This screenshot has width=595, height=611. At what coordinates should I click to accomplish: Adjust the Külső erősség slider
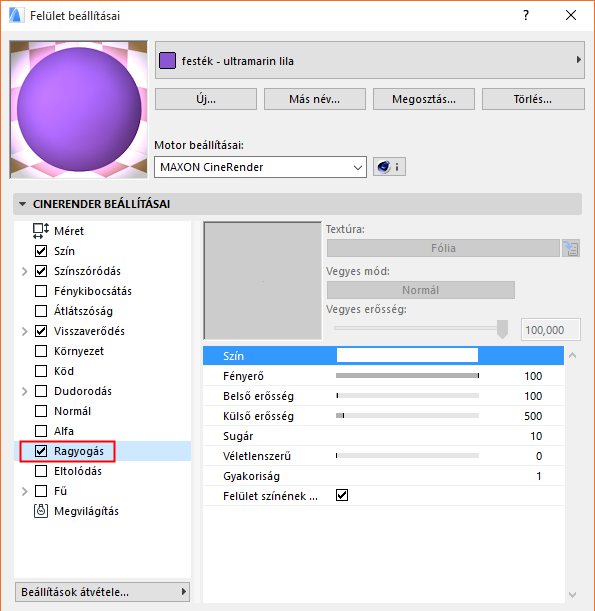coord(407,416)
